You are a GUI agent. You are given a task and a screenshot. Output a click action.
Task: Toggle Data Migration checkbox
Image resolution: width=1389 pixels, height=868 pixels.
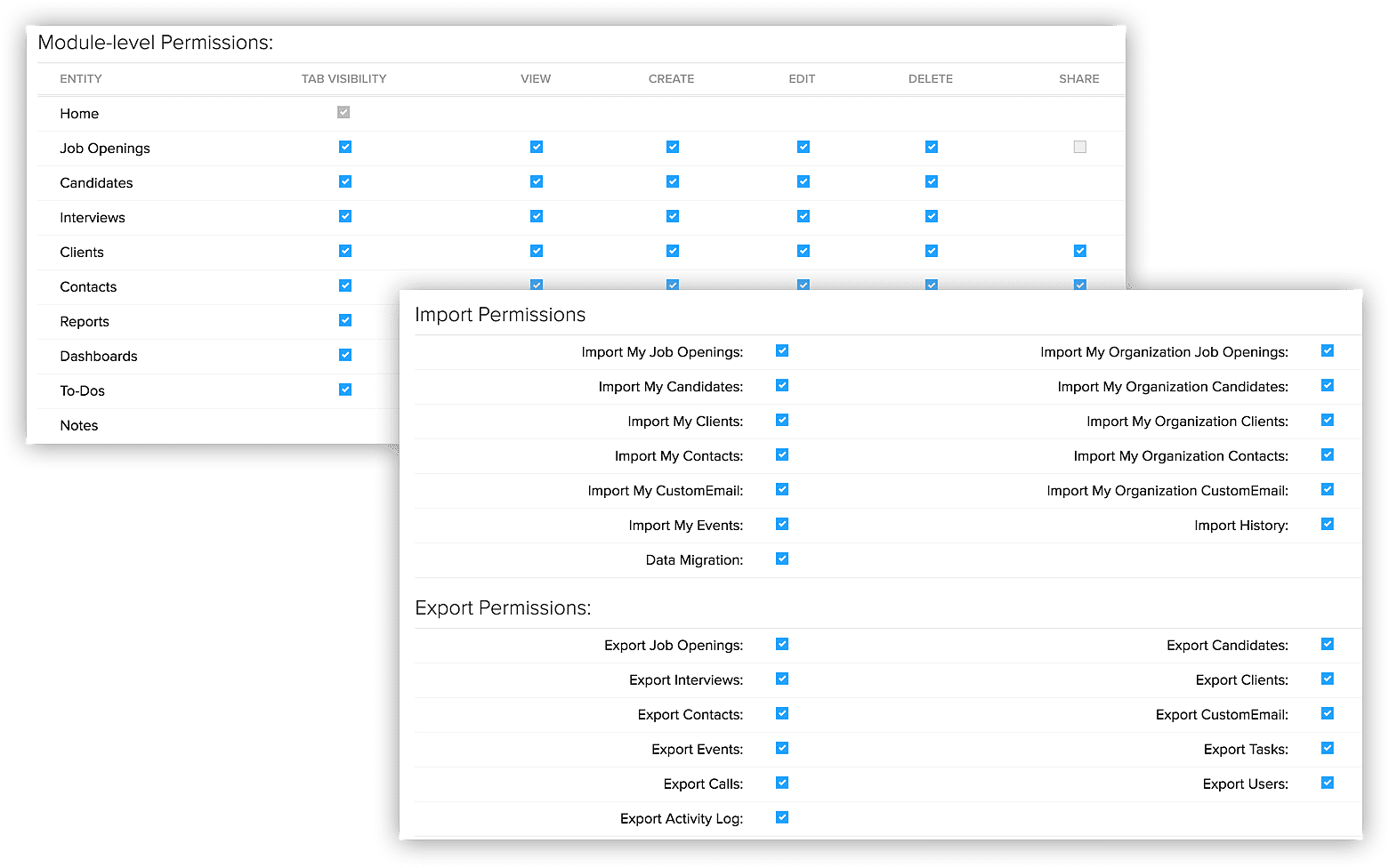point(782,559)
